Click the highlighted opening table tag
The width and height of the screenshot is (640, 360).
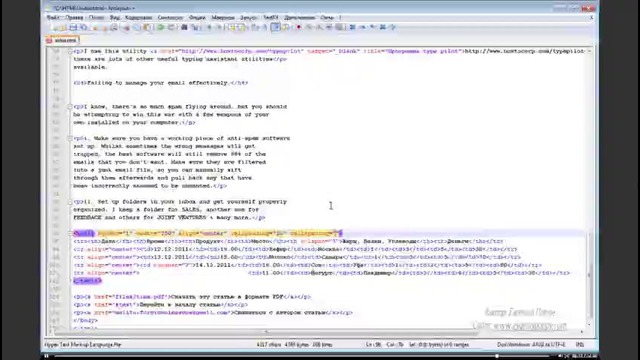(84, 233)
